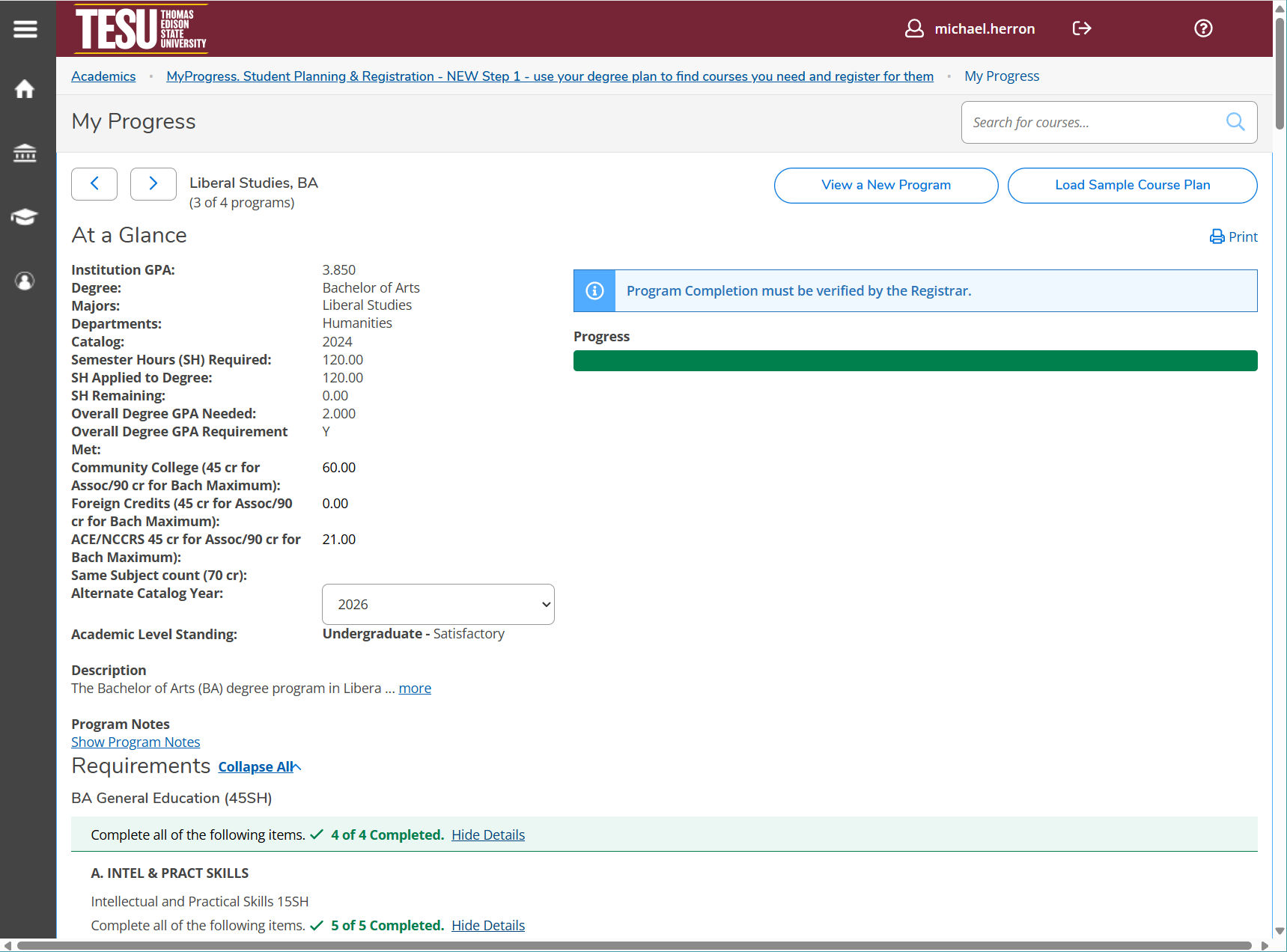The image size is (1287, 952).
Task: Expand description with the more link
Action: point(415,688)
